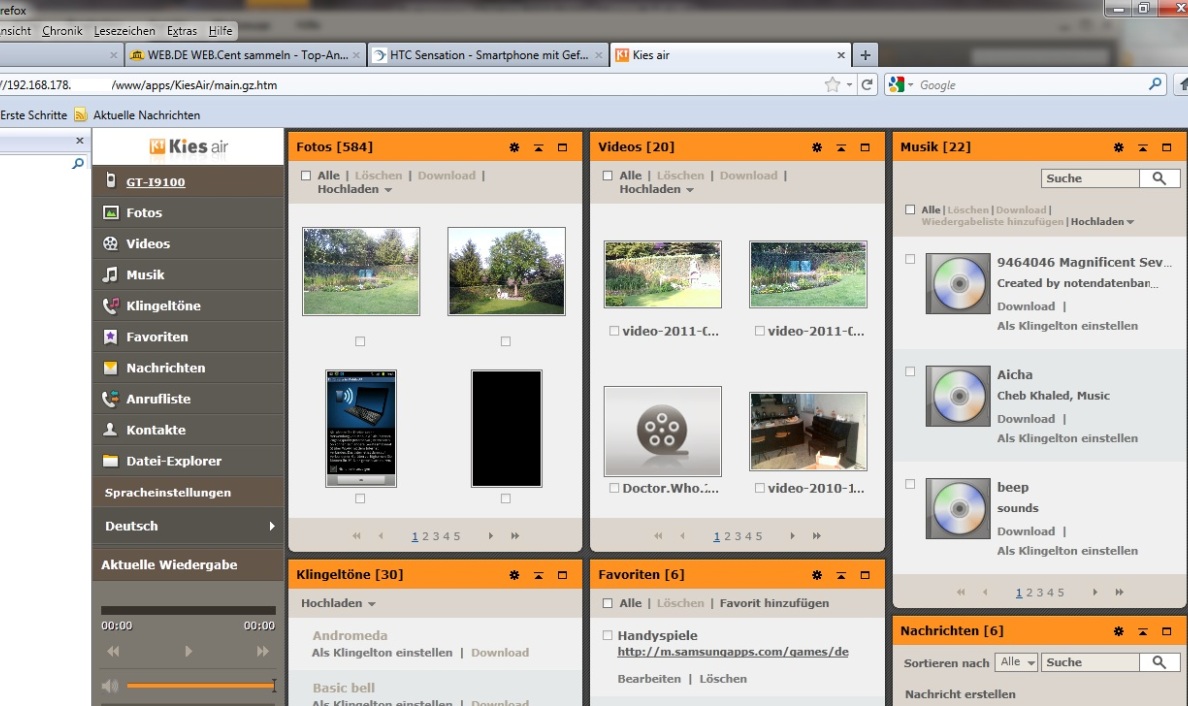This screenshot has width=1188, height=706.
Task: Select the Favoriten star icon in sidebar
Action: [x=111, y=337]
